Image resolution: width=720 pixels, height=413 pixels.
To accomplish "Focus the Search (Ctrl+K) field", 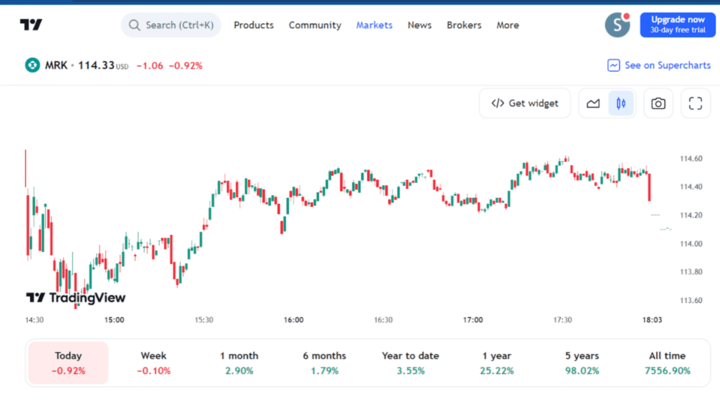I will 171,25.
